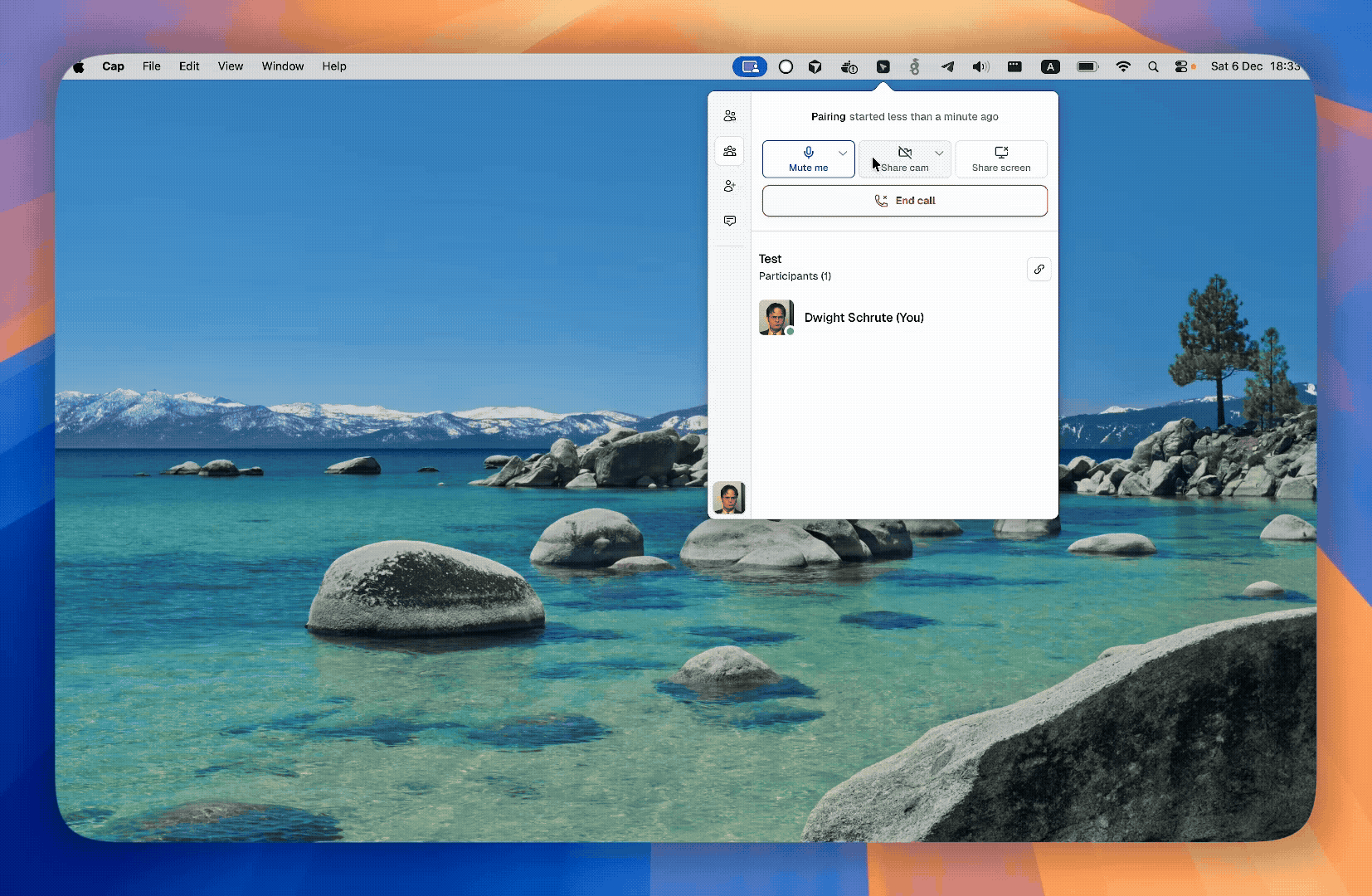
Task: Open the teammates tab in the sidebar
Action: click(729, 116)
